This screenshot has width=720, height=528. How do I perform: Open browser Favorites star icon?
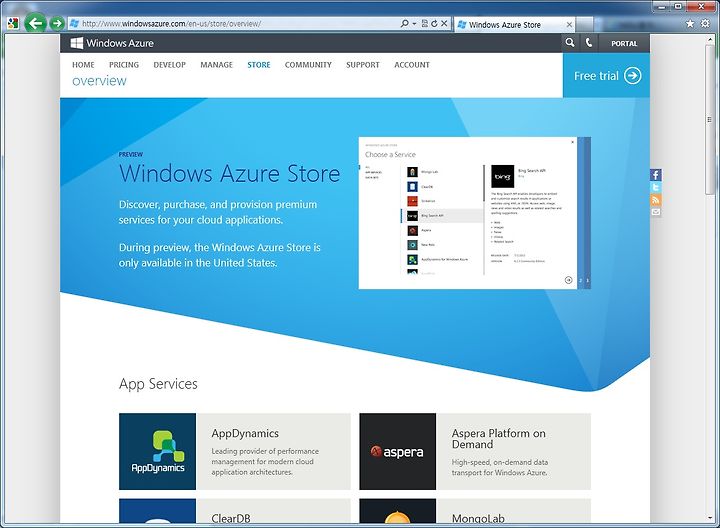(690, 23)
